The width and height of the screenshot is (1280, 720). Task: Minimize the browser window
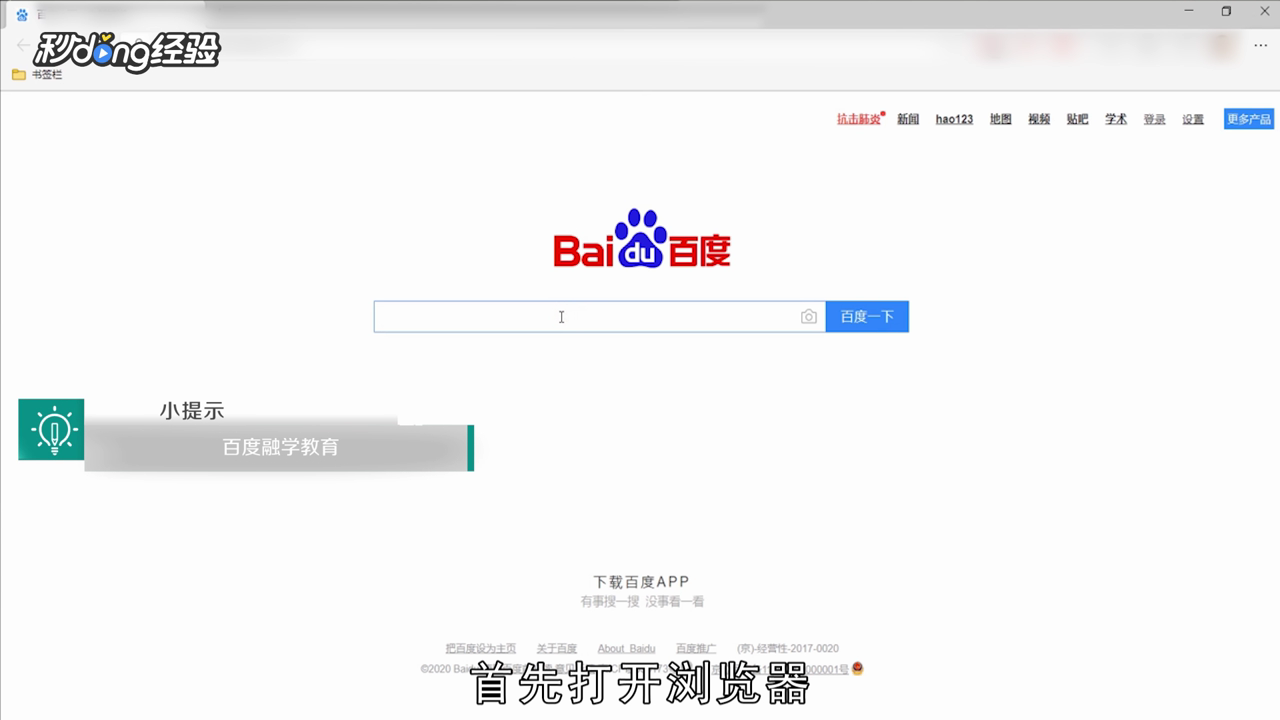(1188, 11)
